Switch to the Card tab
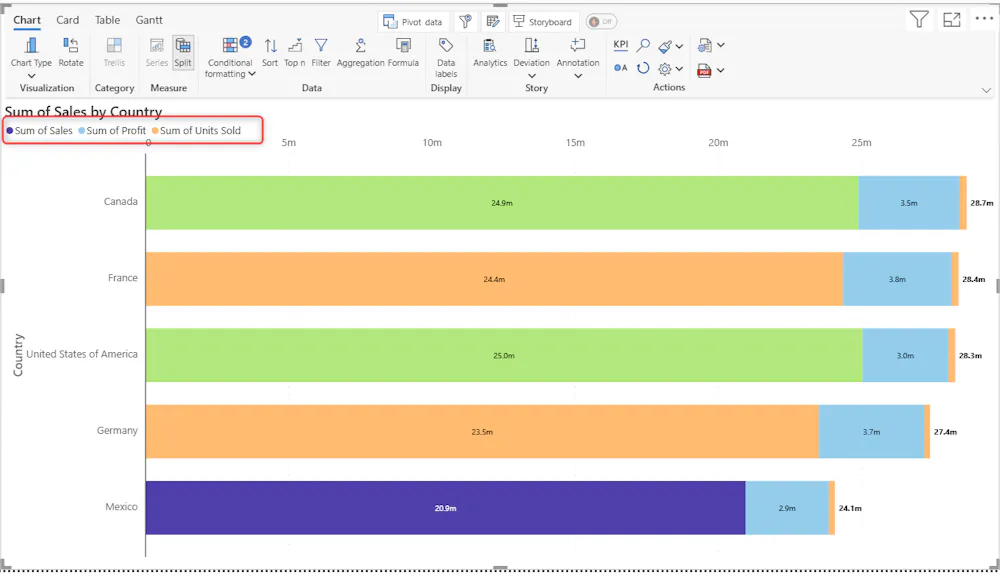The width and height of the screenshot is (1000, 577). coord(68,20)
